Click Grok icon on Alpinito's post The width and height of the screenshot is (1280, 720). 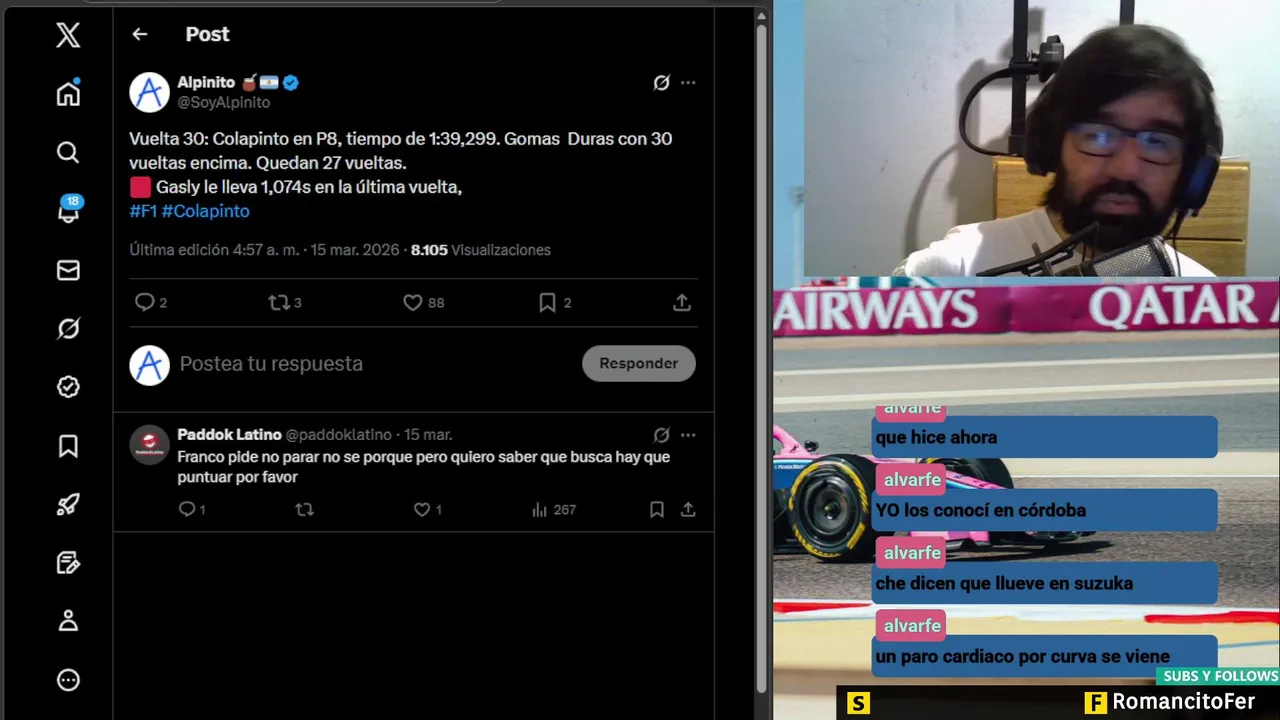pos(661,83)
